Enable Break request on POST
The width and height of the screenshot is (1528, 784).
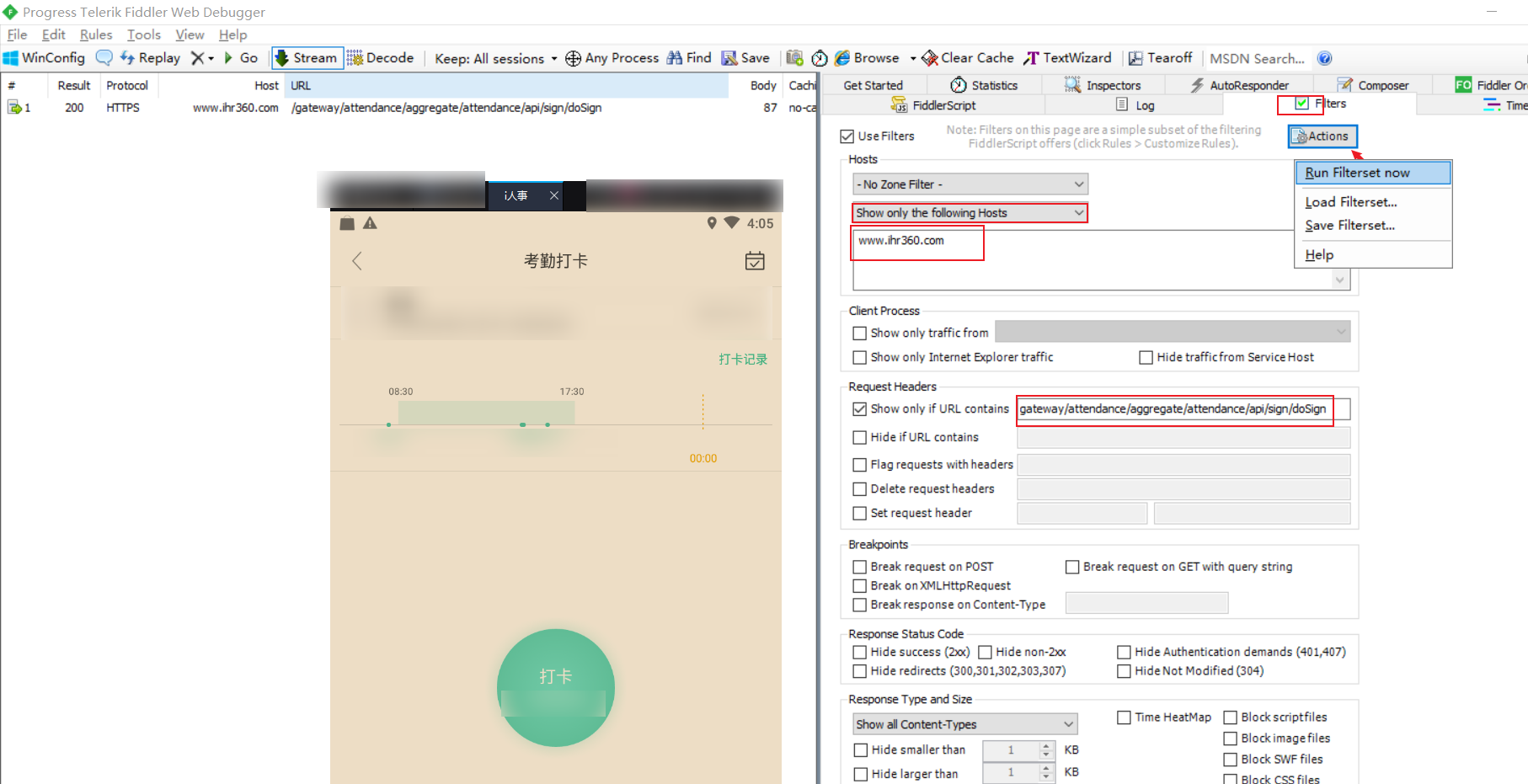[x=859, y=567]
